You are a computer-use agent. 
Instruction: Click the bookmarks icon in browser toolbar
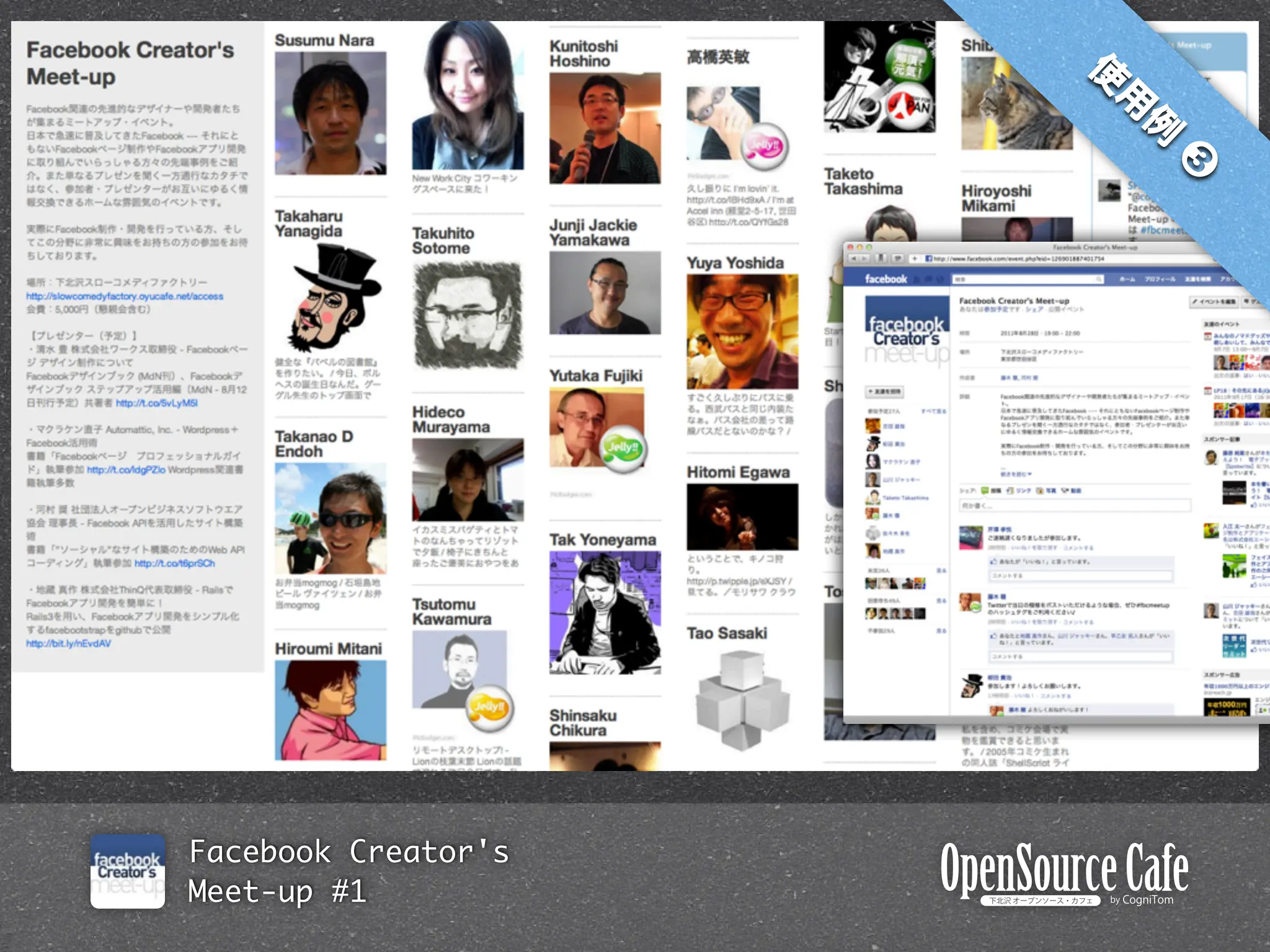880,258
